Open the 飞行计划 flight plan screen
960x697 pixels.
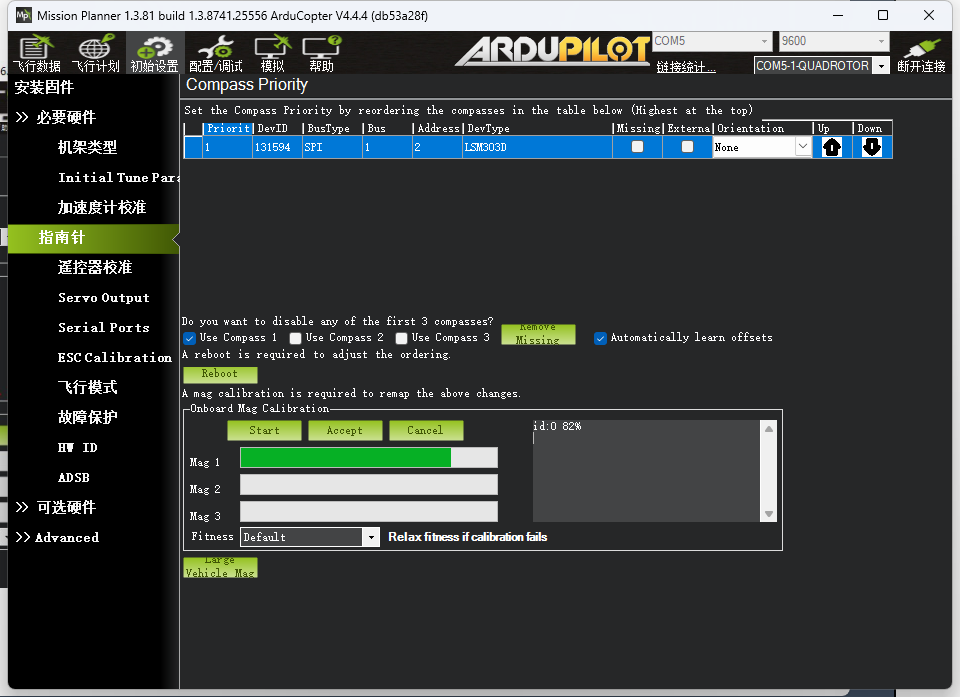click(95, 53)
